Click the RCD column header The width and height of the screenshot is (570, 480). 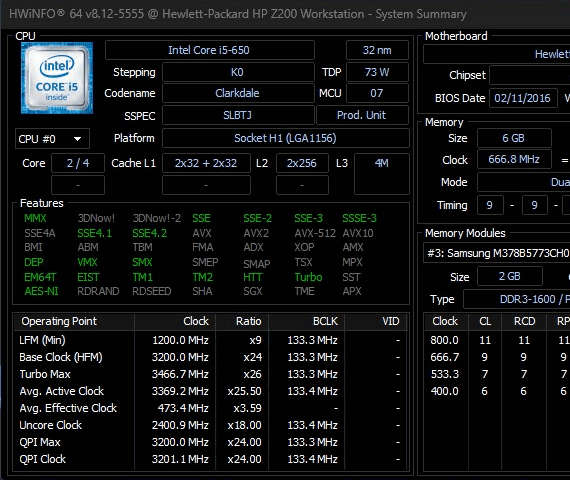tap(524, 321)
